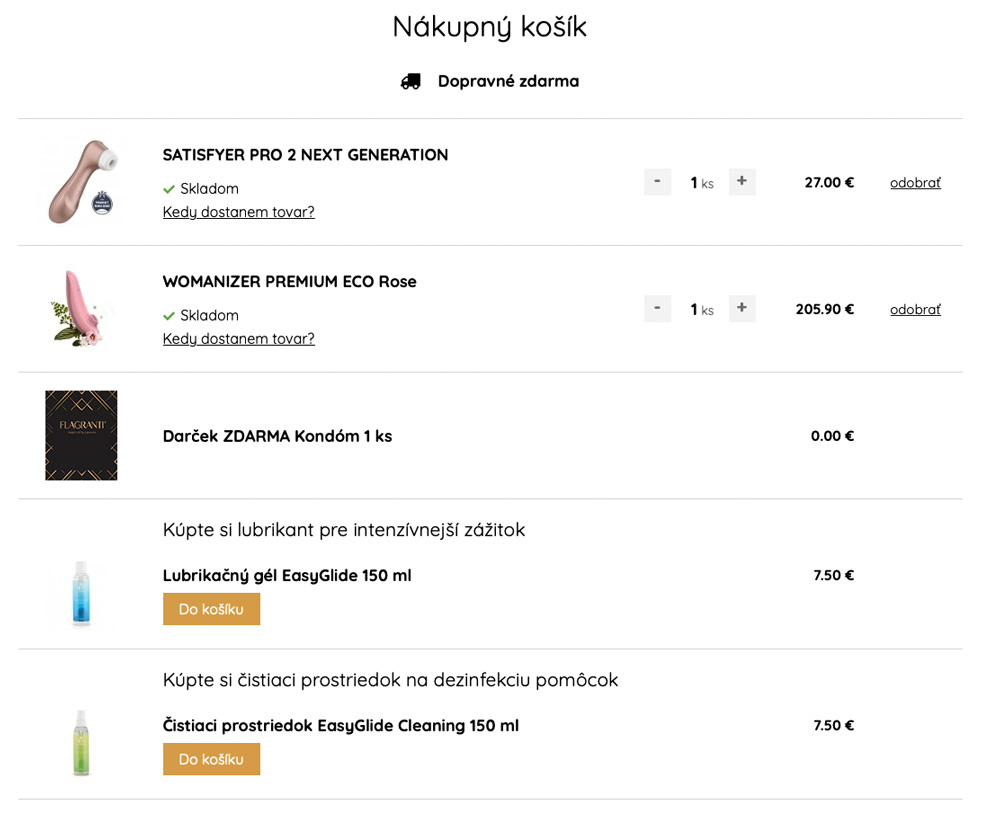Screen dimensions: 1000x818
Task: Click the Womanizer quantity value '1 ks'
Action: pyautogui.click(x=702, y=310)
